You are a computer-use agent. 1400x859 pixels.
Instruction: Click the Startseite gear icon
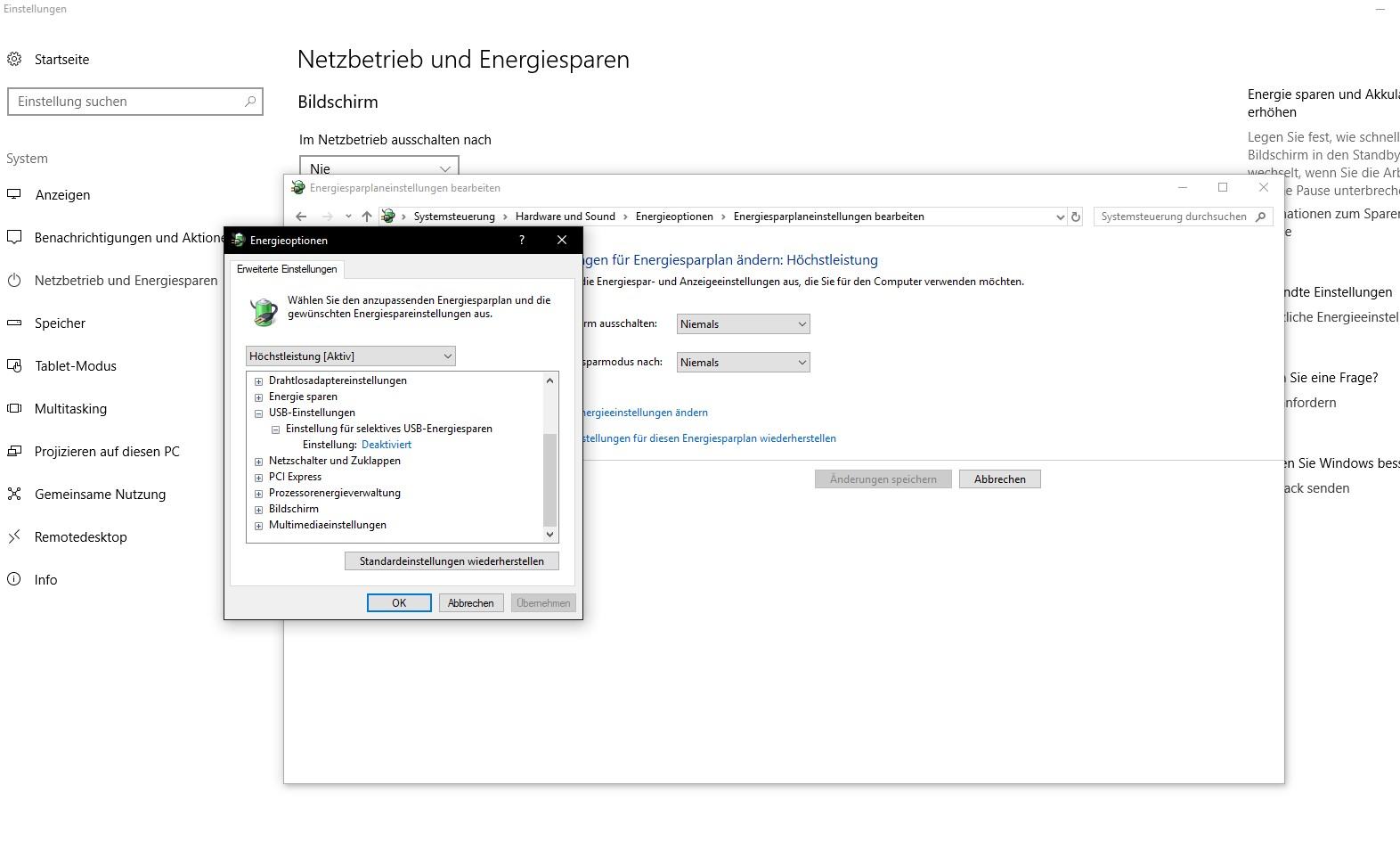(x=14, y=60)
